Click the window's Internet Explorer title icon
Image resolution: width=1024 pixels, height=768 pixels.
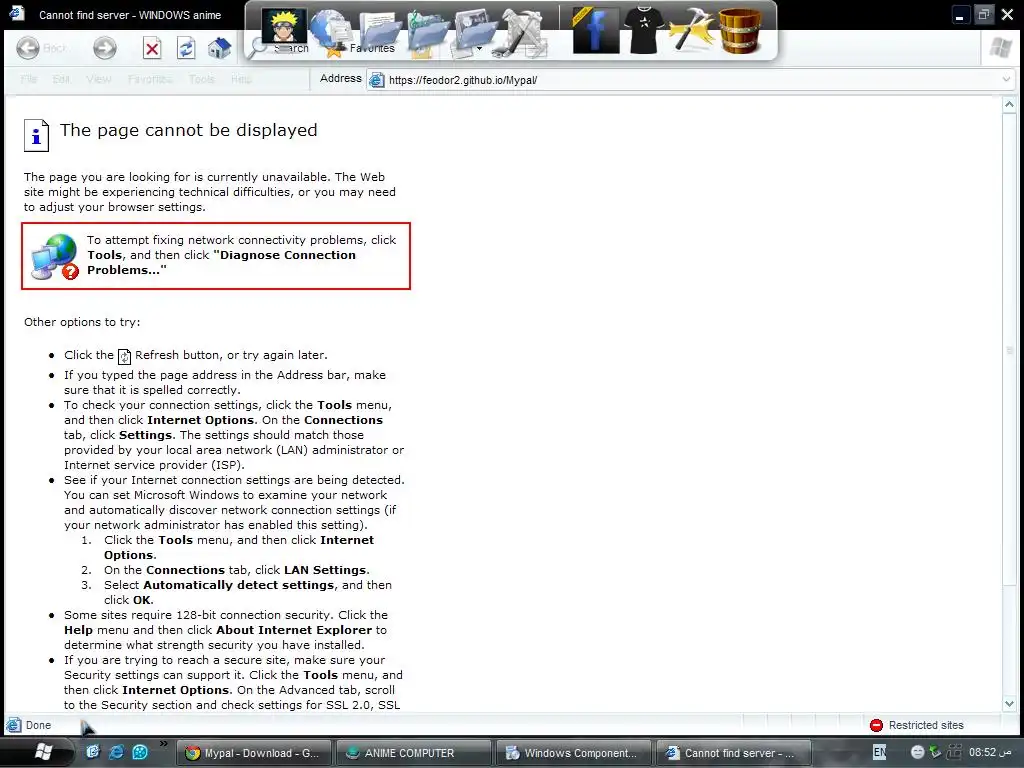[16, 14]
